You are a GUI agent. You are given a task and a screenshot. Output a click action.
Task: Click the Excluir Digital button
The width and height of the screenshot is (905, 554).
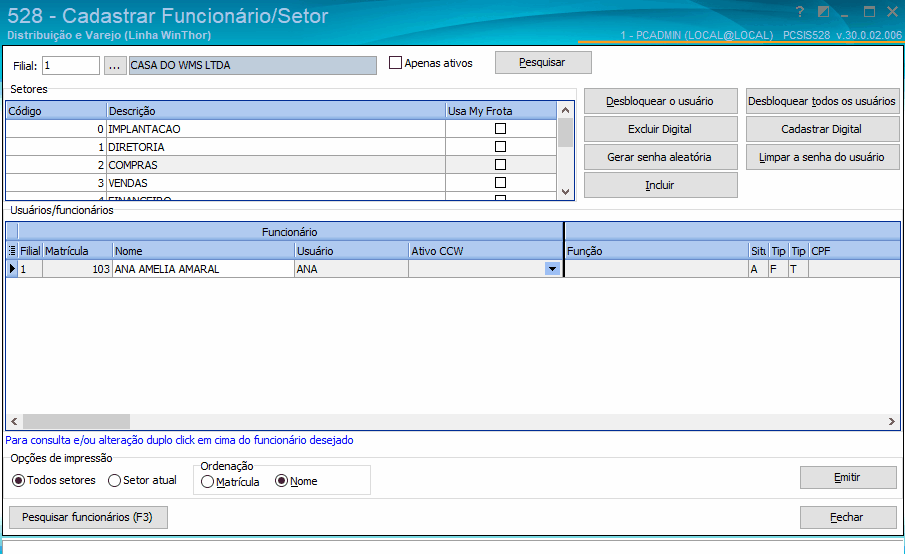click(x=660, y=129)
